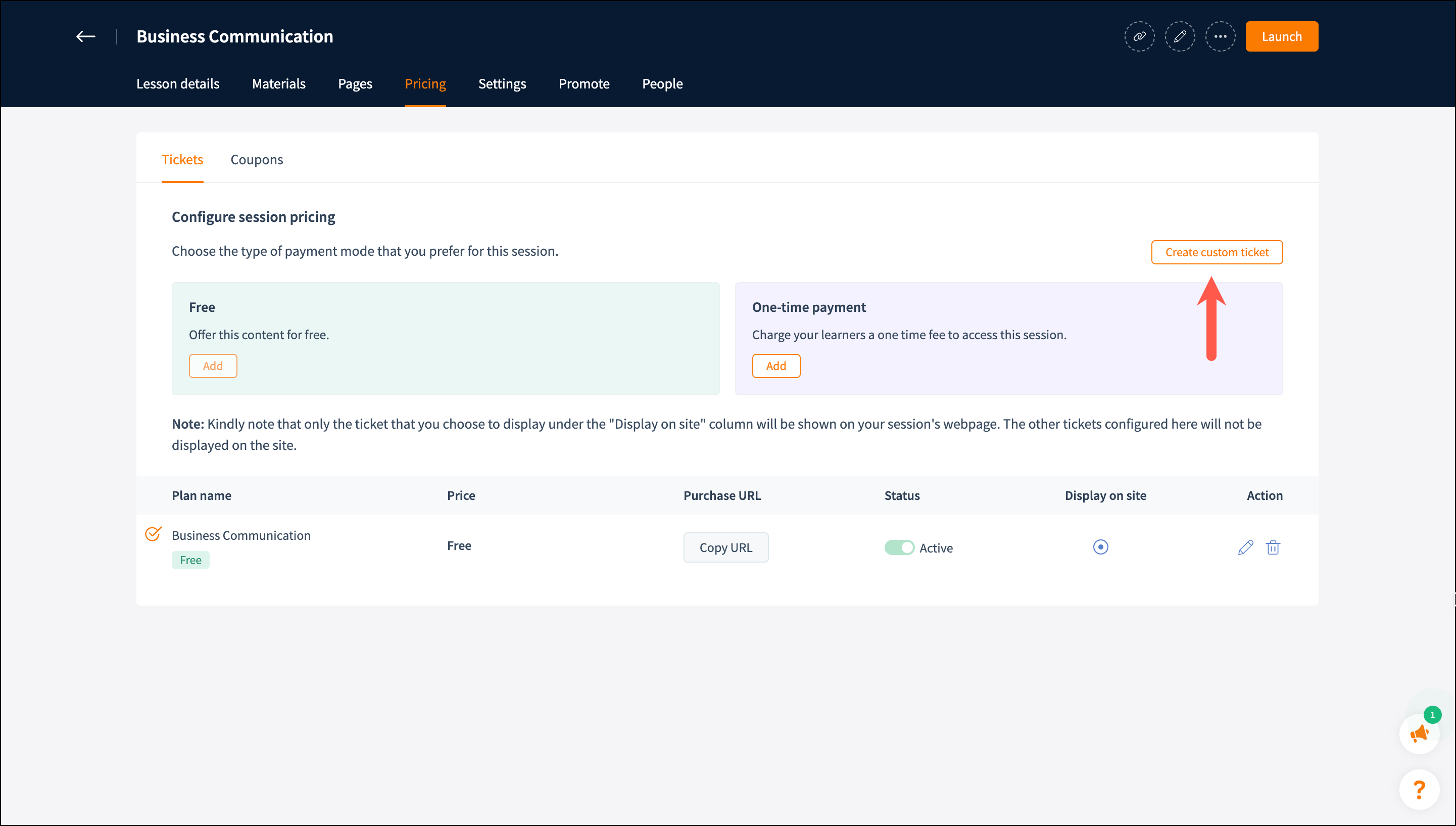
Task: Click Copy URL for the ticket
Action: point(726,547)
